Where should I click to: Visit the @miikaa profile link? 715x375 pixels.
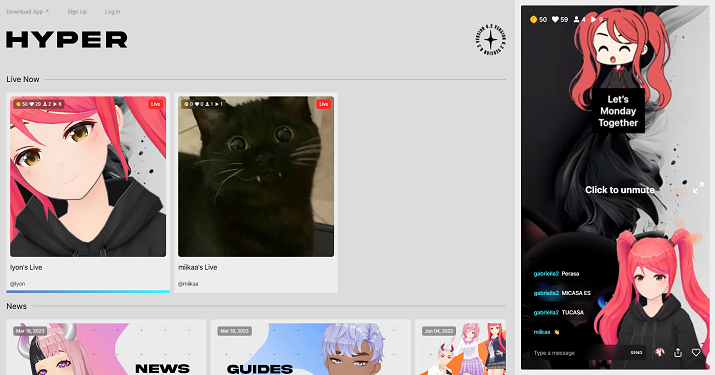pyautogui.click(x=188, y=284)
